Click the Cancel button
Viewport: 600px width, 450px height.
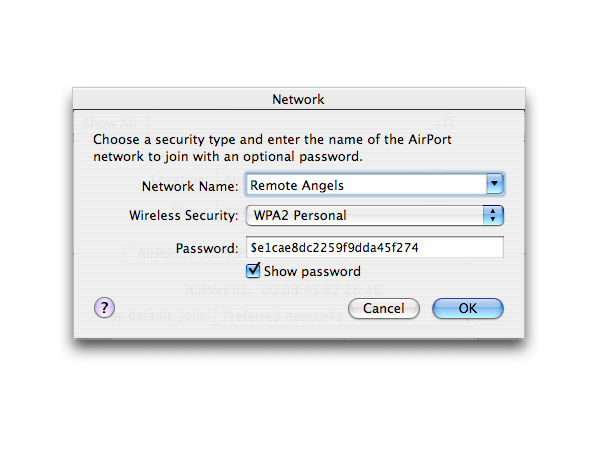coord(383,308)
